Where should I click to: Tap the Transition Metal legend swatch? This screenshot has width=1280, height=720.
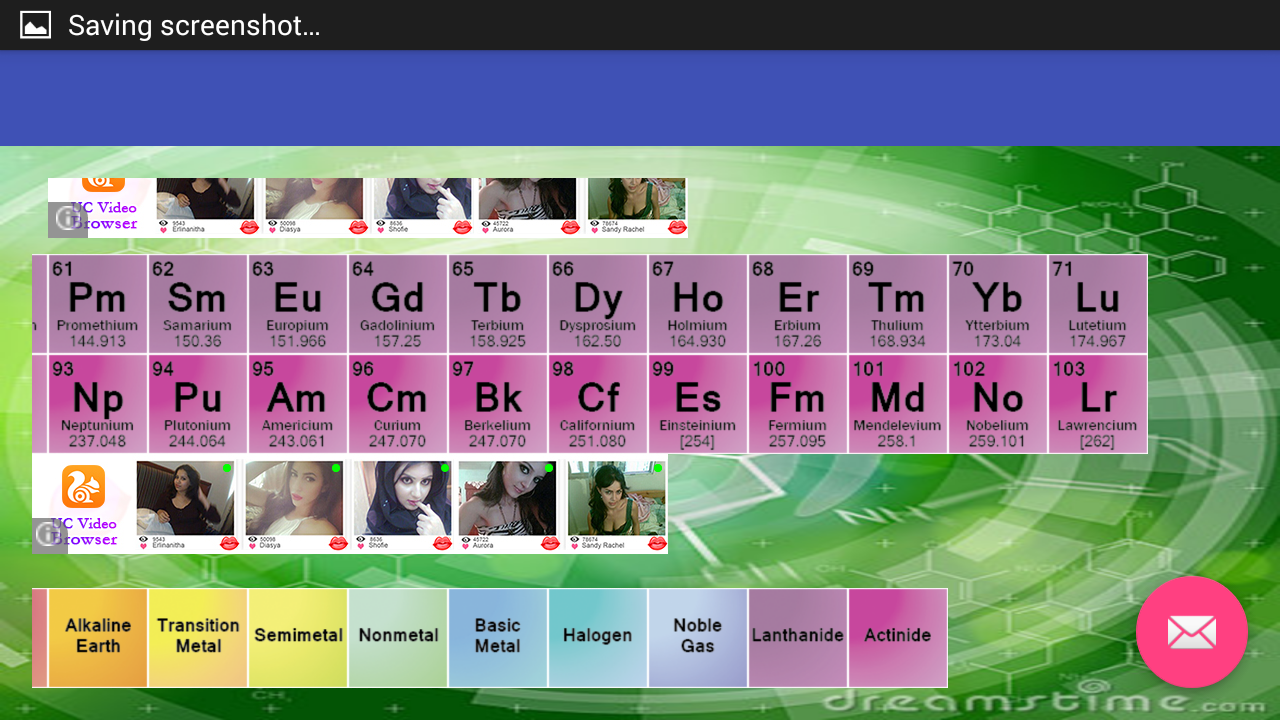click(198, 638)
